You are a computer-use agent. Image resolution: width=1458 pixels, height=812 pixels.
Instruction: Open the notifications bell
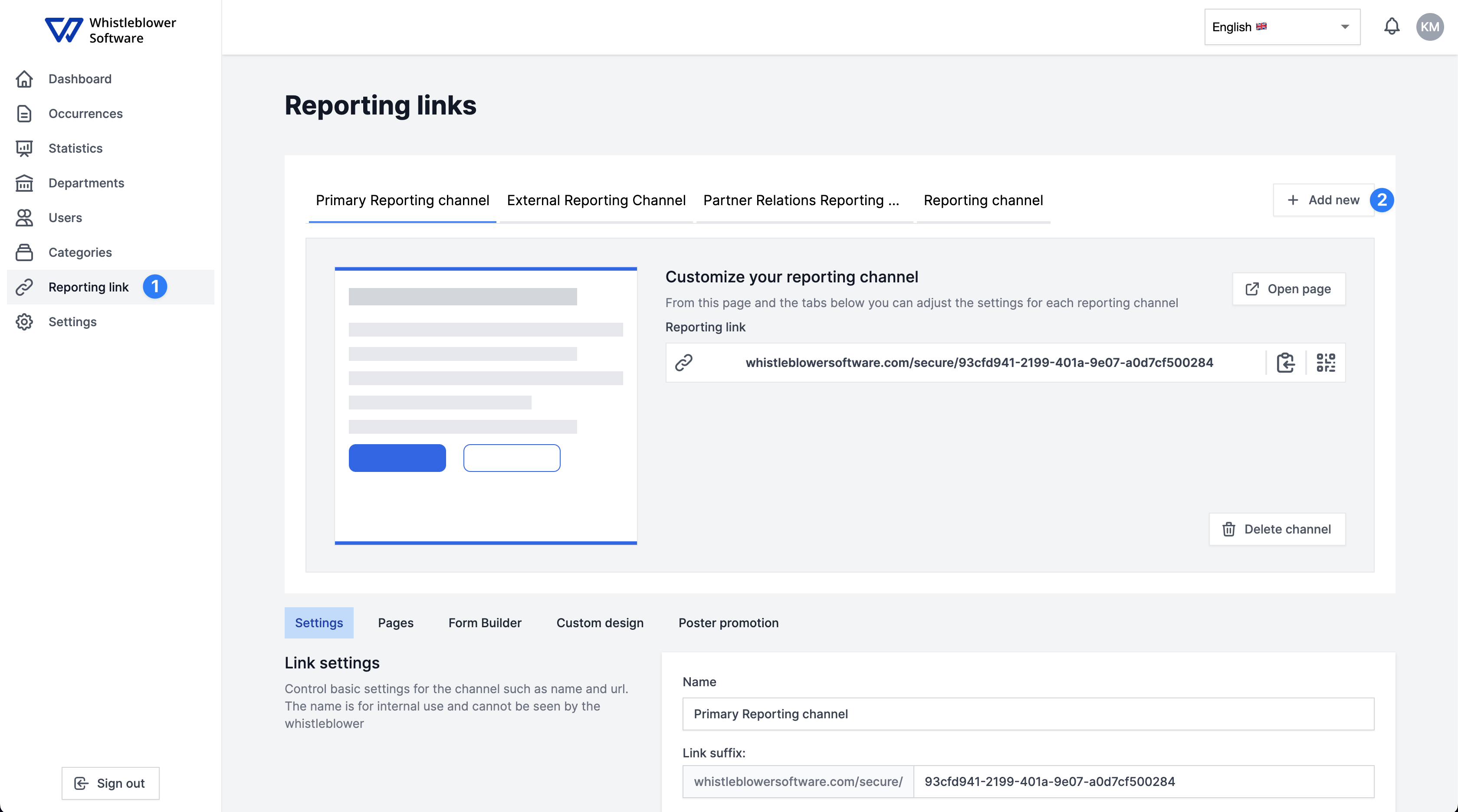pyautogui.click(x=1392, y=26)
